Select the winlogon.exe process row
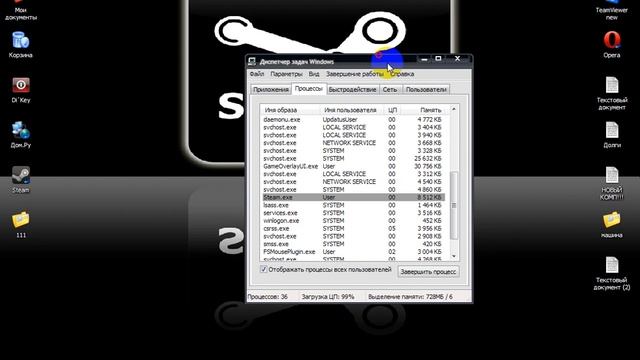The image size is (640, 360). (353, 220)
